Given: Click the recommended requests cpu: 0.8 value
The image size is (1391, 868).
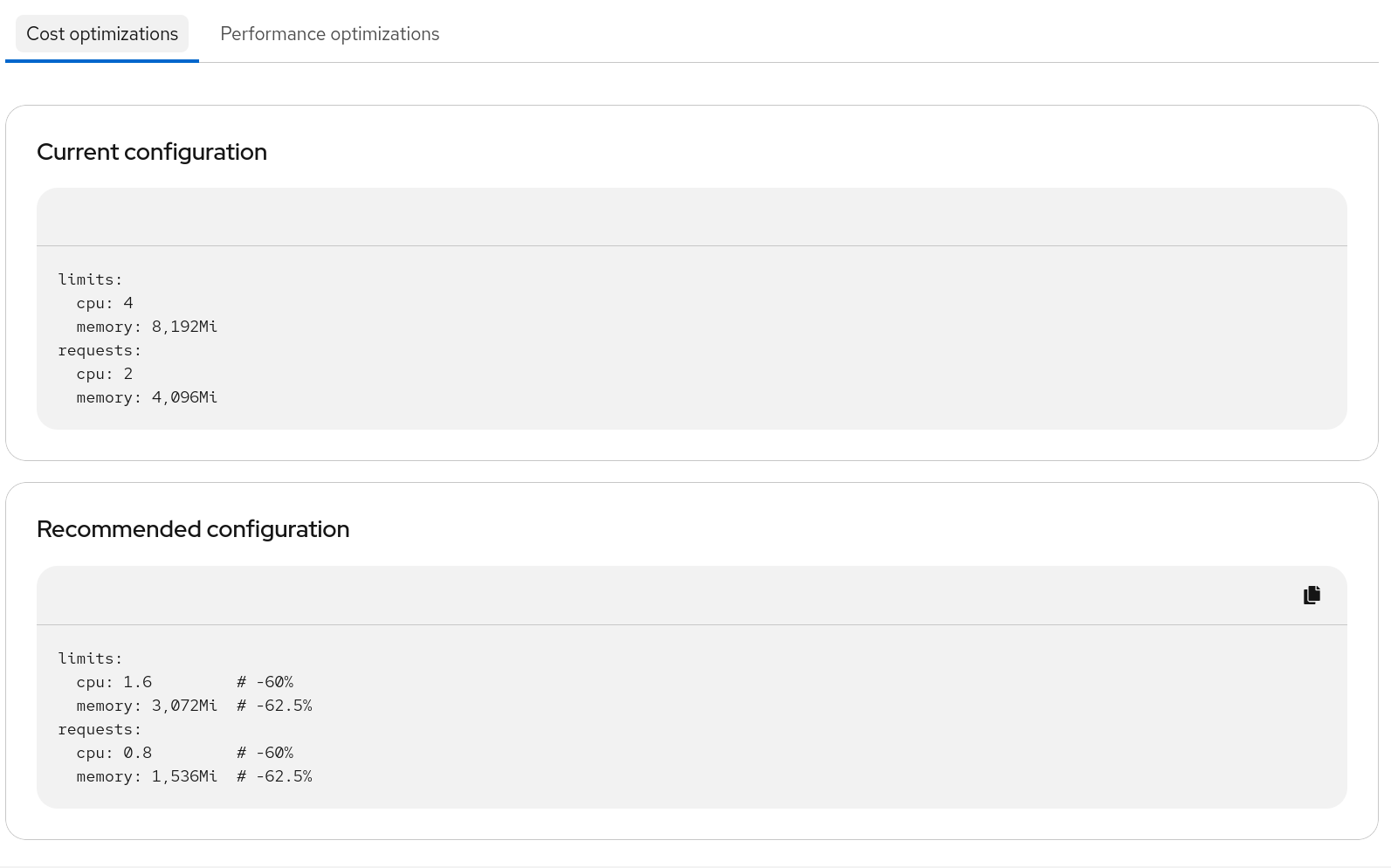Looking at the screenshot, I should click(x=137, y=753).
